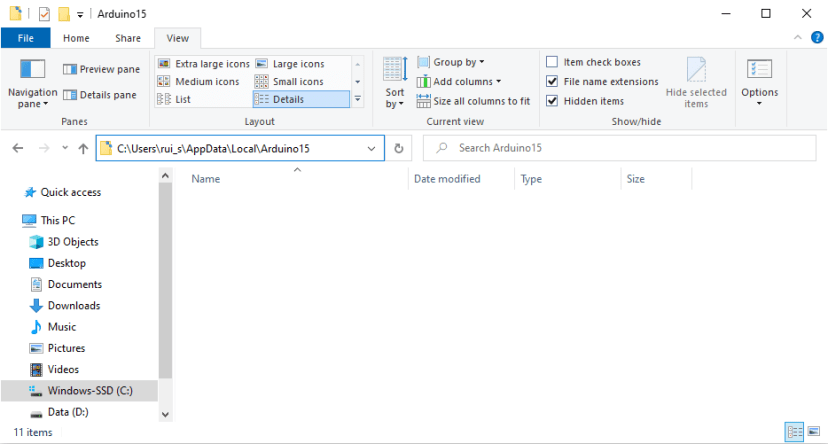
Task: Uncheck File name extensions
Action: point(552,82)
